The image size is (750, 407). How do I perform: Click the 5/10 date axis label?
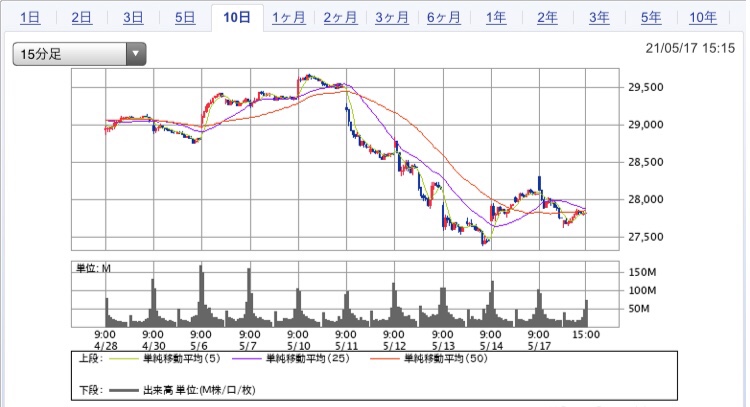coord(298,346)
